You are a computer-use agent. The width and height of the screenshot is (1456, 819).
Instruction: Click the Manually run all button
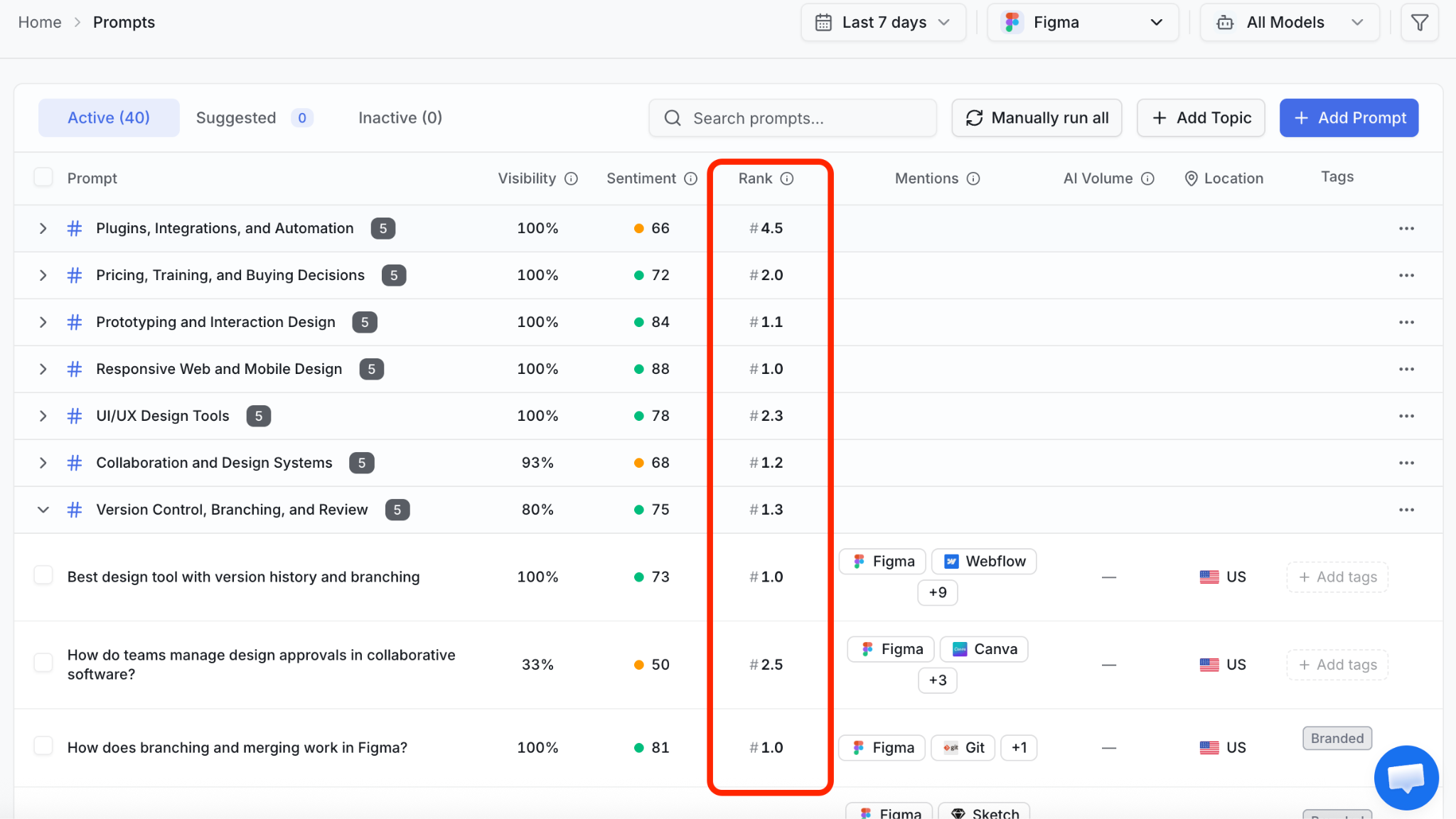tap(1037, 118)
